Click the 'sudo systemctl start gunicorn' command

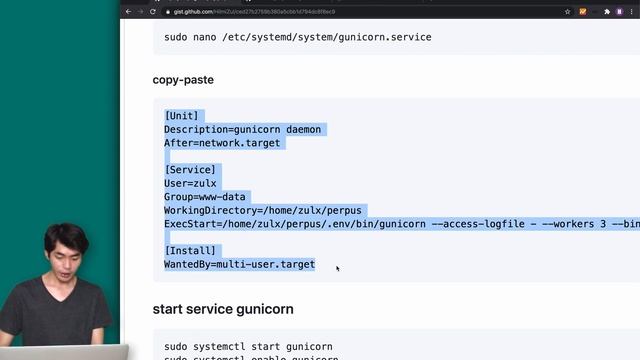248,347
